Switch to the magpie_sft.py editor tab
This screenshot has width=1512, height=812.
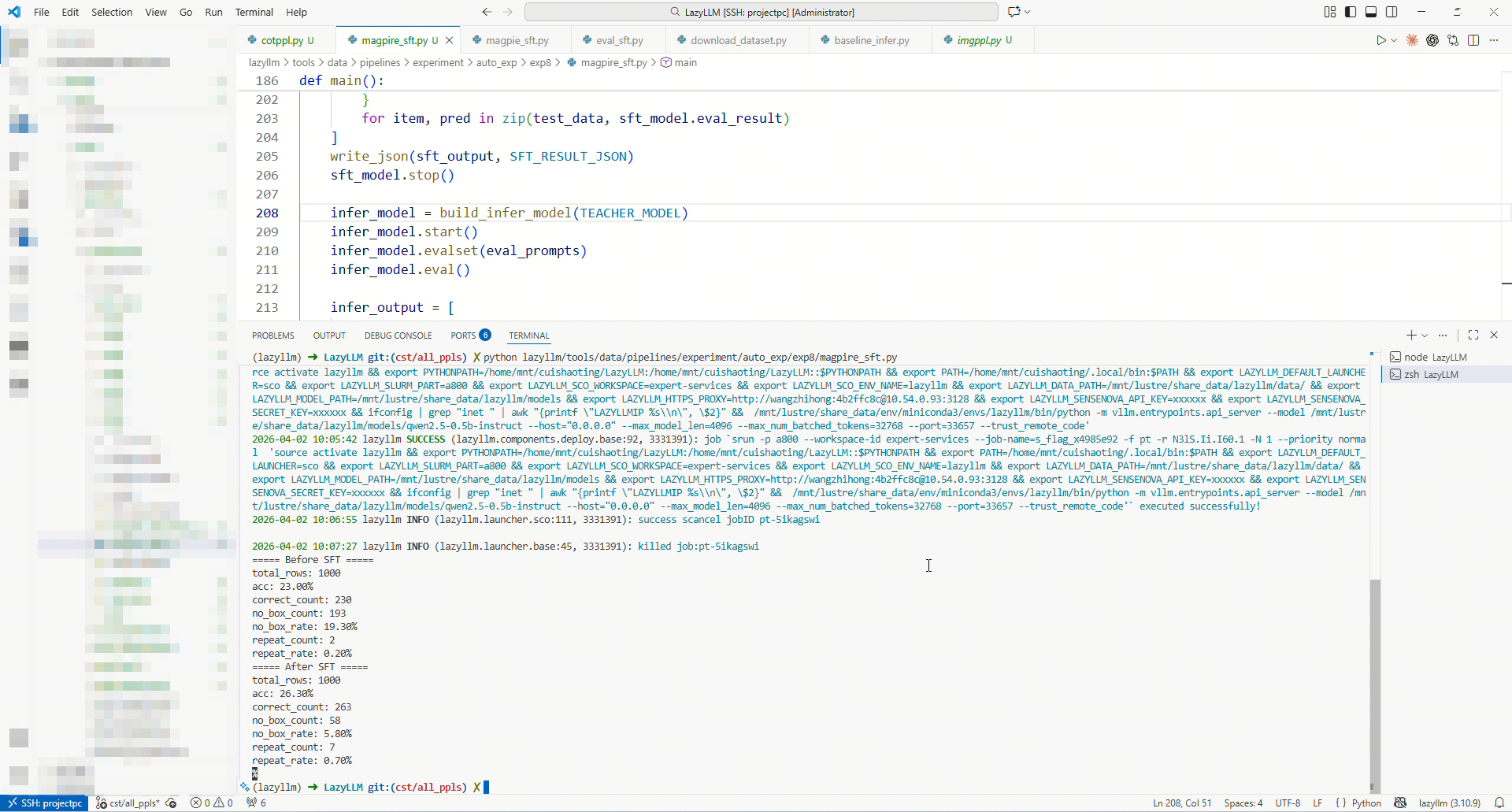click(517, 40)
